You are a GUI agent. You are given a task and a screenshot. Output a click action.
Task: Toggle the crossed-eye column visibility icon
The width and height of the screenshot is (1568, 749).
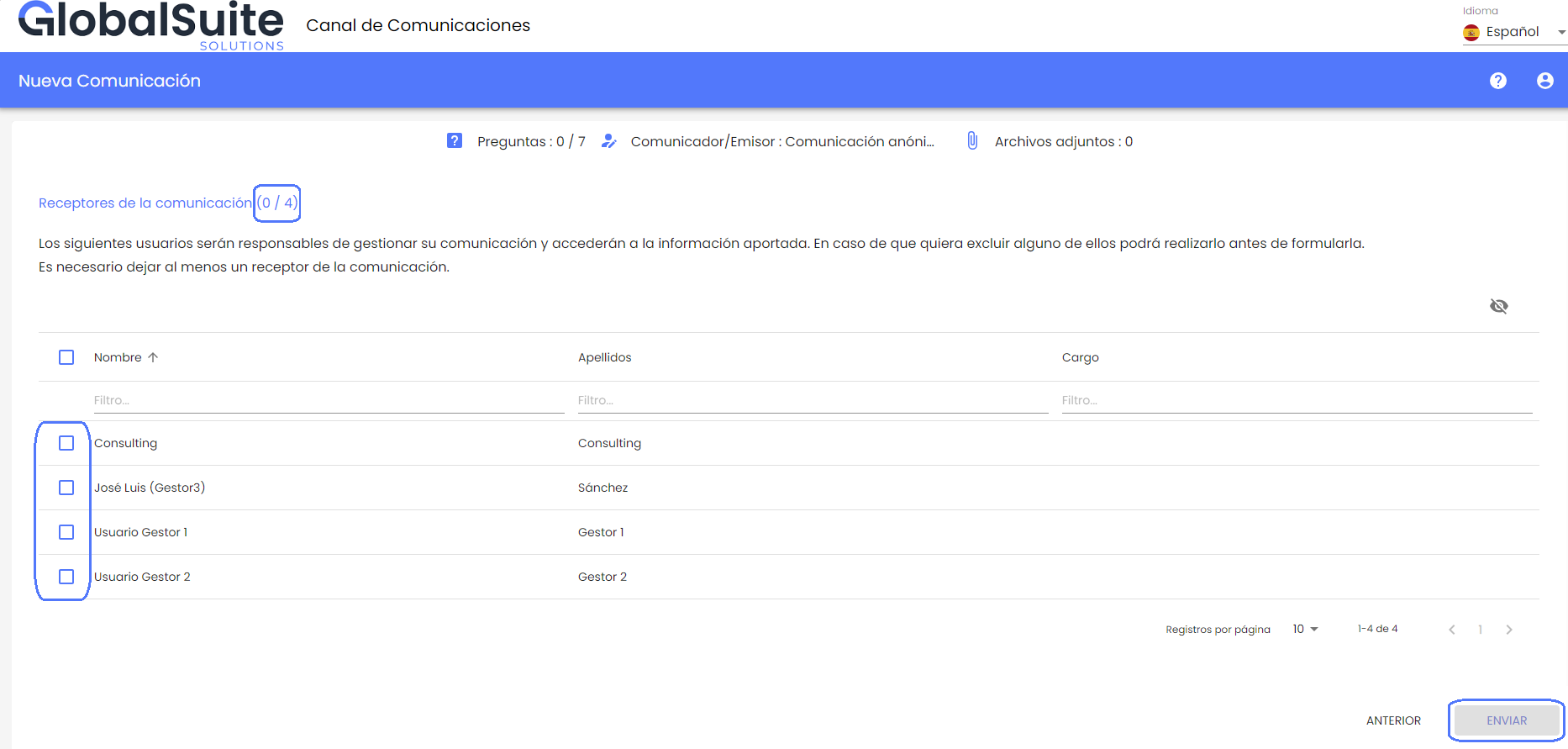tap(1498, 306)
